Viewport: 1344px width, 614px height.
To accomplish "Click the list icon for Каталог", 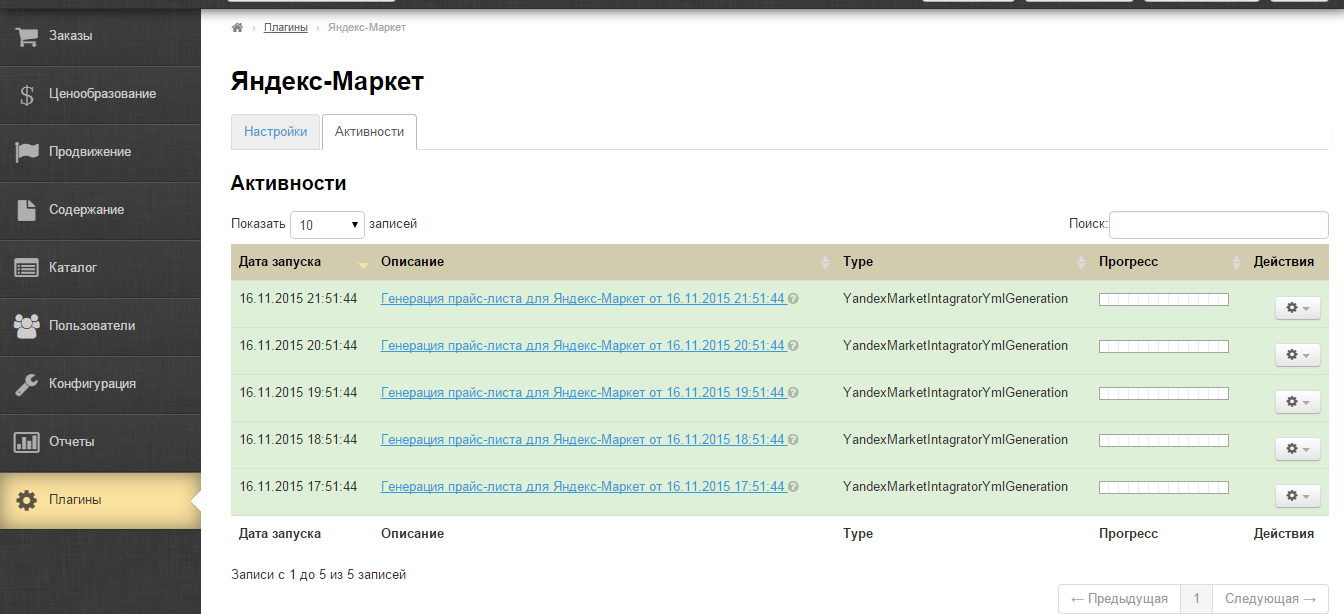I will click(x=27, y=268).
